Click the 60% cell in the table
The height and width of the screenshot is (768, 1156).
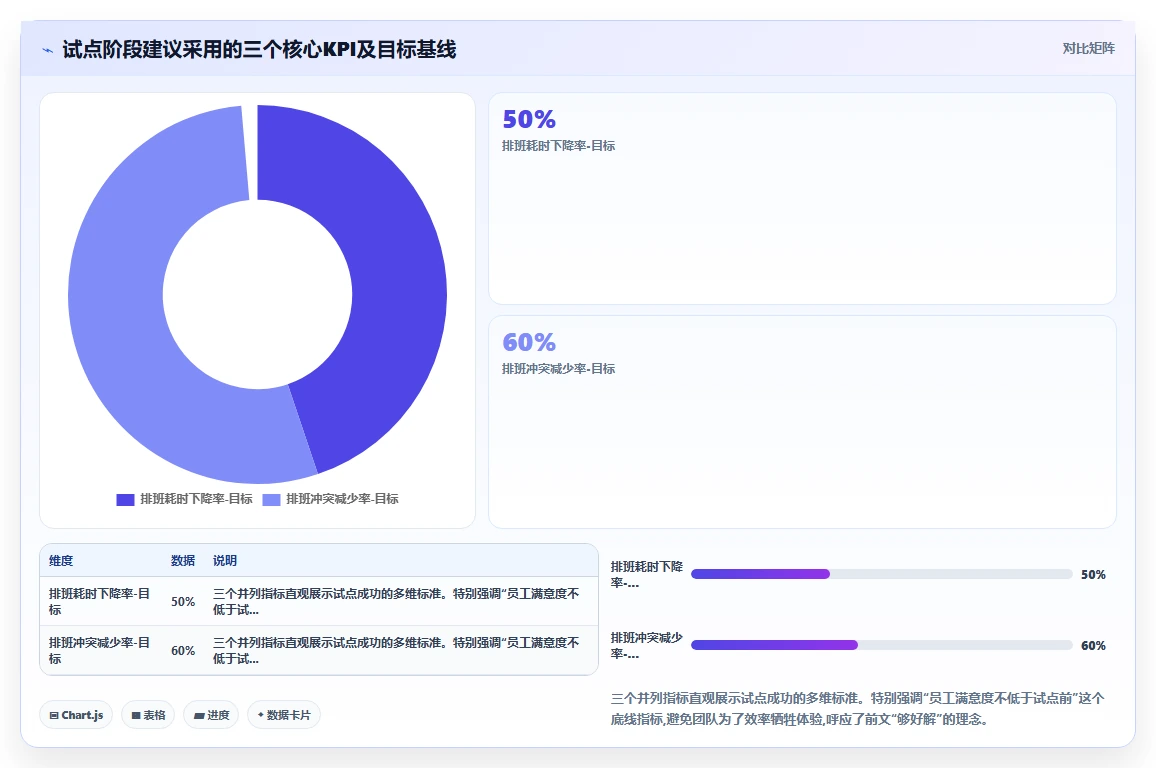(x=183, y=651)
